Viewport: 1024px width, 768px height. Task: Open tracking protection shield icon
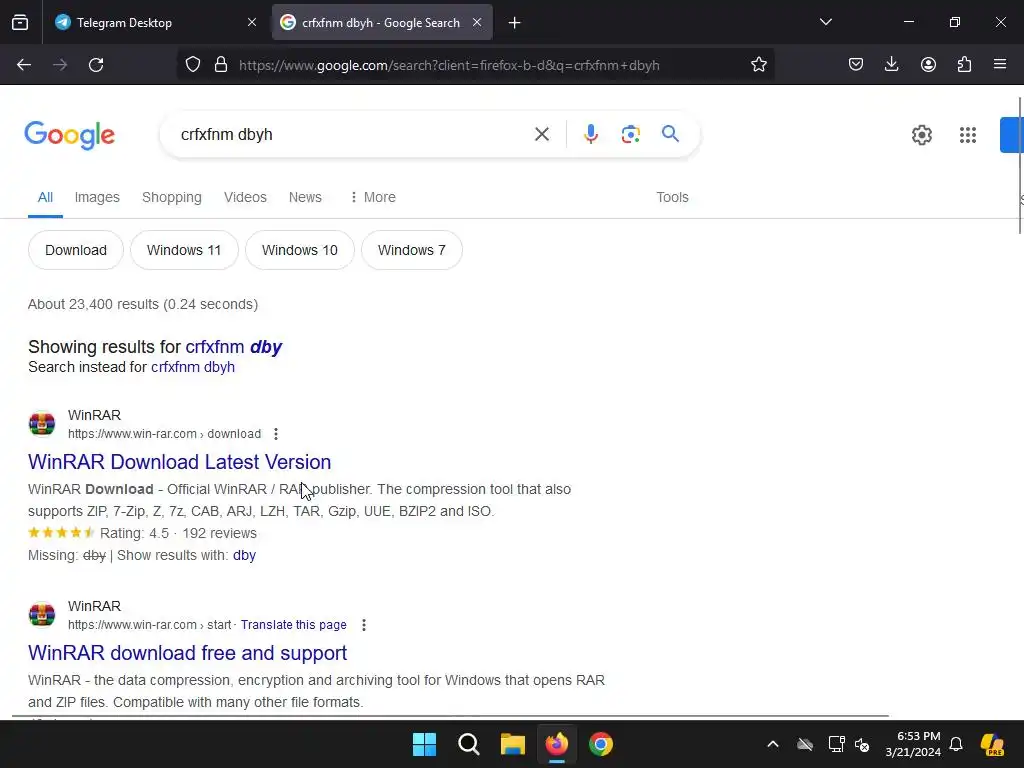tap(193, 65)
